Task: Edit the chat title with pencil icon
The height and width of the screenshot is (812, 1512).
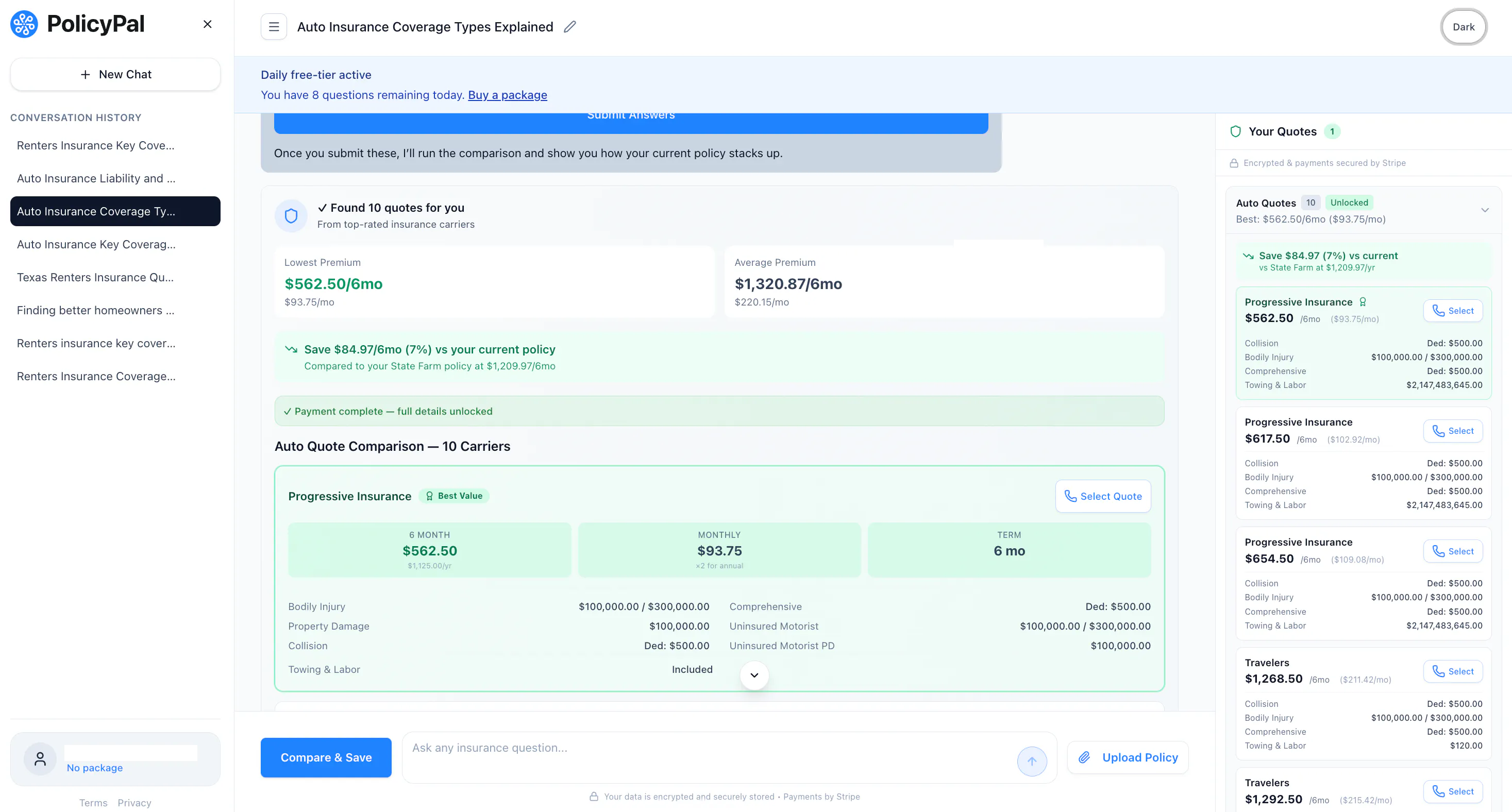Action: [x=569, y=27]
